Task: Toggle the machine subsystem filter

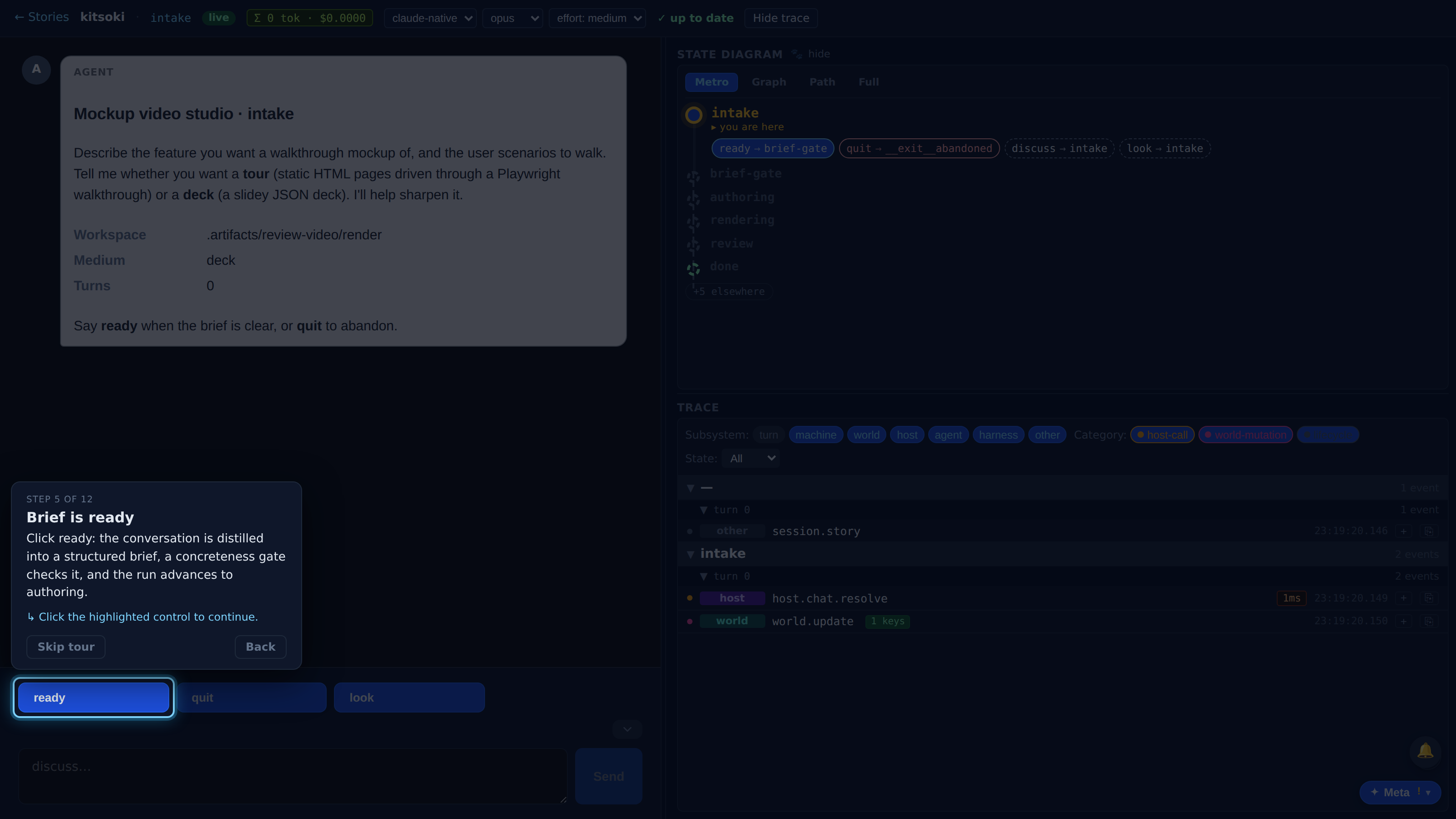Action: (816, 435)
